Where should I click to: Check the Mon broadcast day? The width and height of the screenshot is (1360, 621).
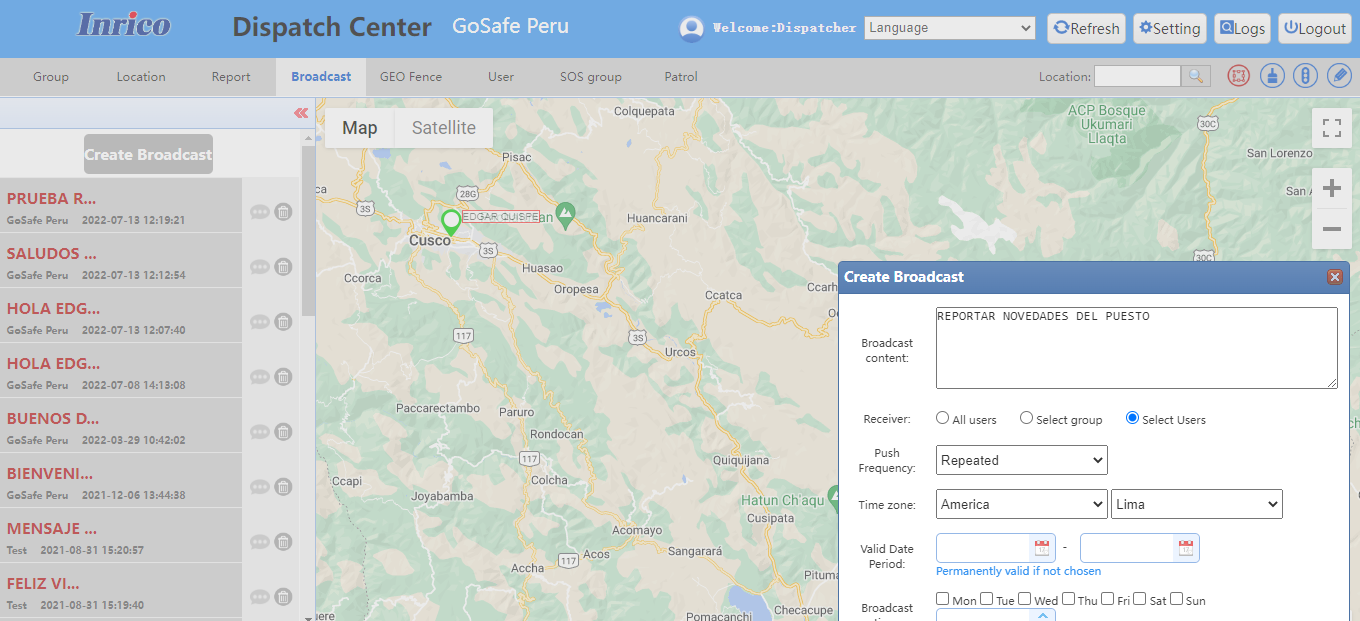click(943, 599)
